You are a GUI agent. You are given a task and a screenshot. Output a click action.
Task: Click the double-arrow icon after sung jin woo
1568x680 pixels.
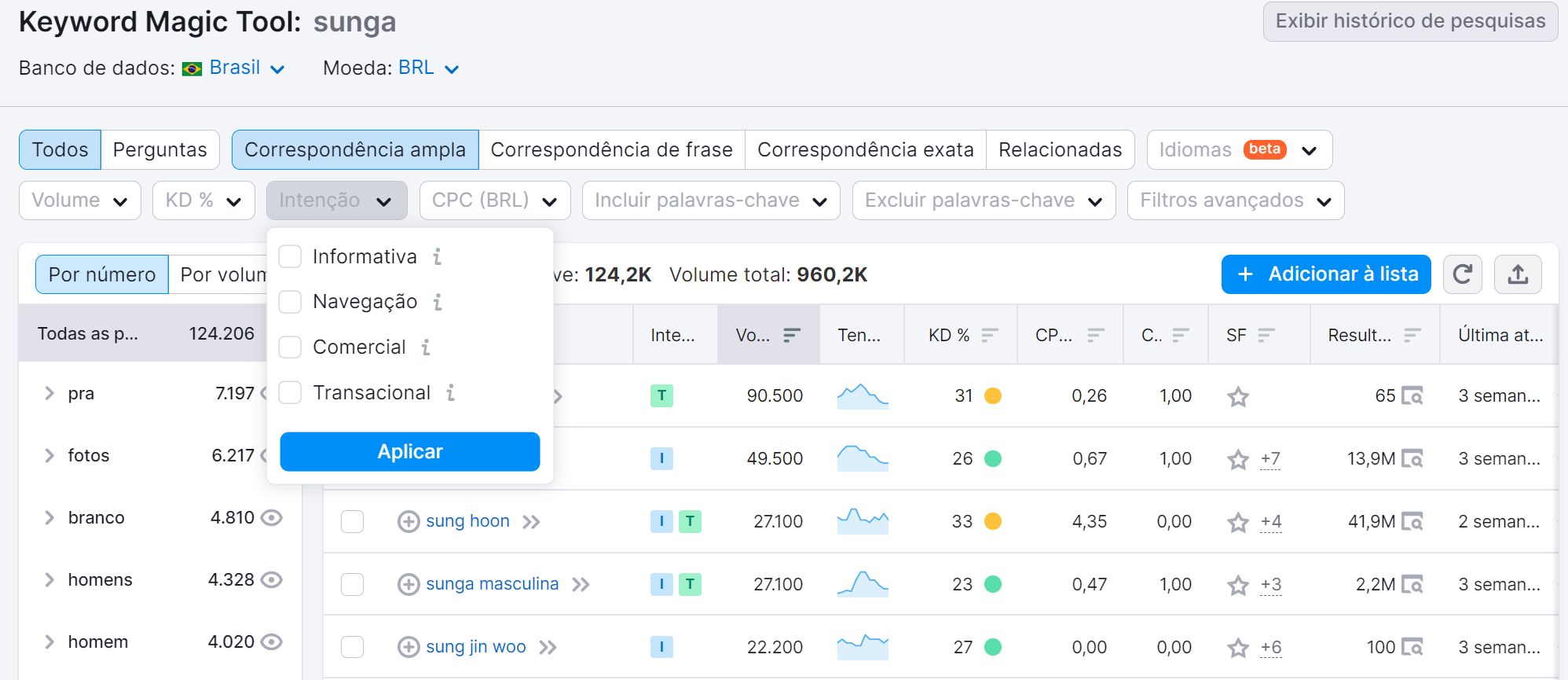(548, 648)
